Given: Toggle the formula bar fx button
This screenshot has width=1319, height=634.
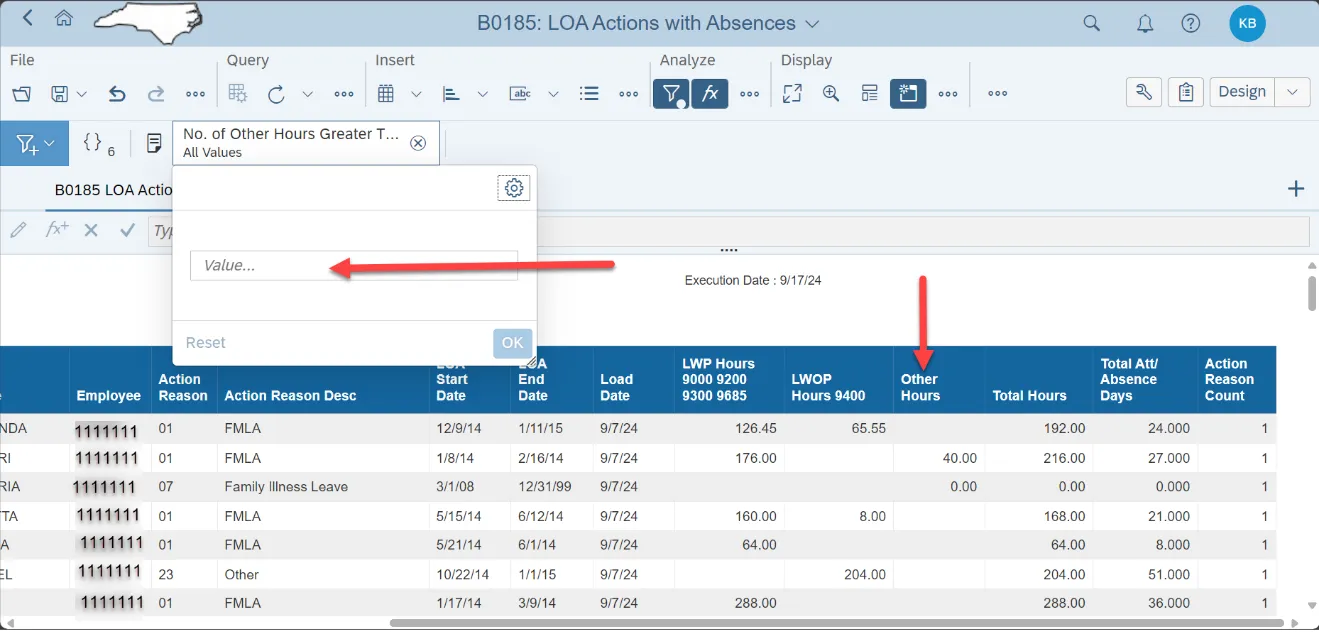Looking at the screenshot, I should (x=710, y=94).
